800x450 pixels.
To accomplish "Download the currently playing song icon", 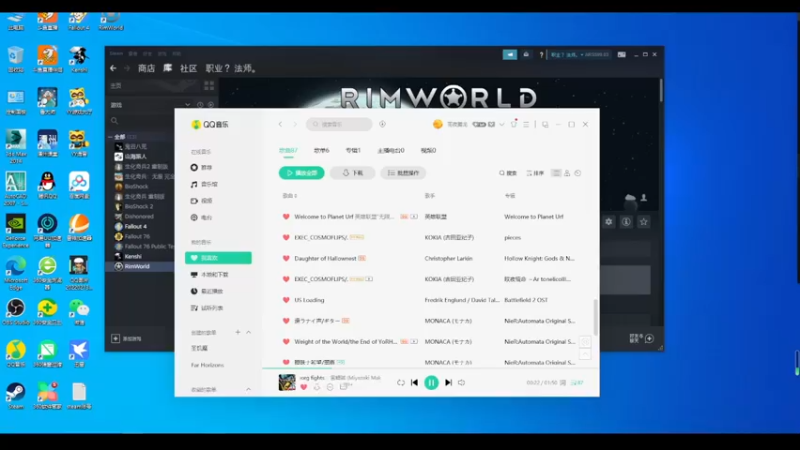I will point(316,387).
